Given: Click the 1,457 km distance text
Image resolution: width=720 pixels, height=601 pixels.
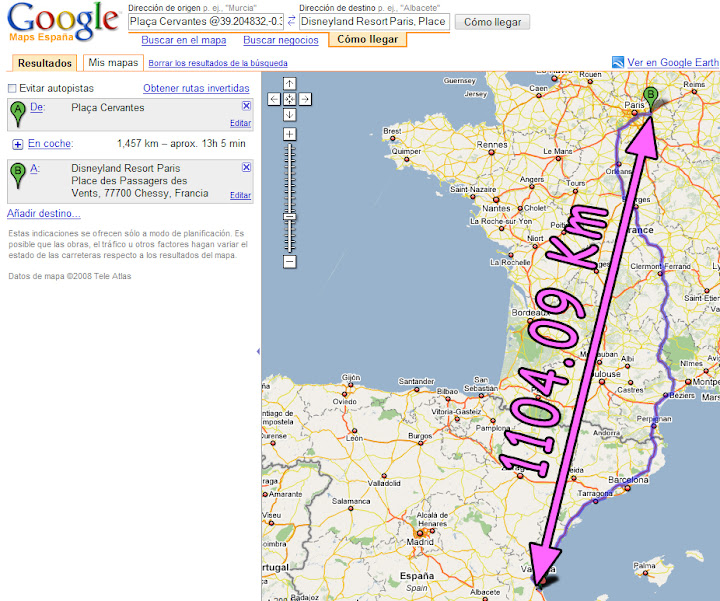Looking at the screenshot, I should [x=138, y=144].
